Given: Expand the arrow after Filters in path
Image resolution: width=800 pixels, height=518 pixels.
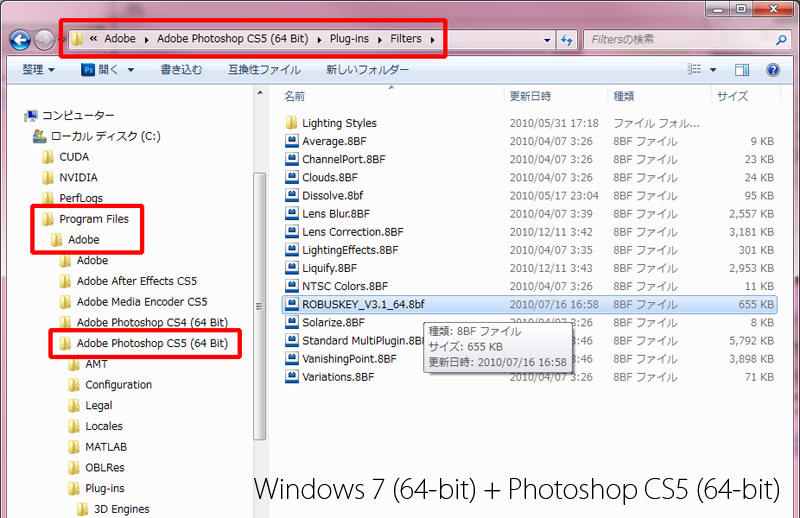Looking at the screenshot, I should pyautogui.click(x=433, y=40).
